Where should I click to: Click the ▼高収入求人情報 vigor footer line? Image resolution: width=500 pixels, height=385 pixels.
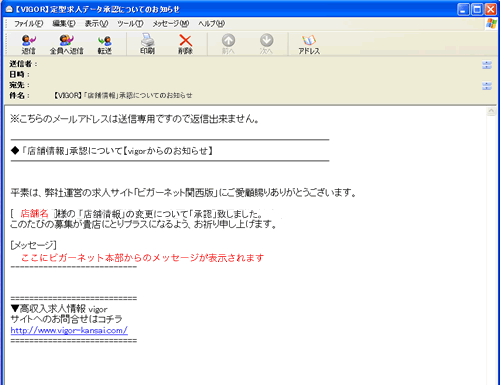pyautogui.click(x=59, y=309)
